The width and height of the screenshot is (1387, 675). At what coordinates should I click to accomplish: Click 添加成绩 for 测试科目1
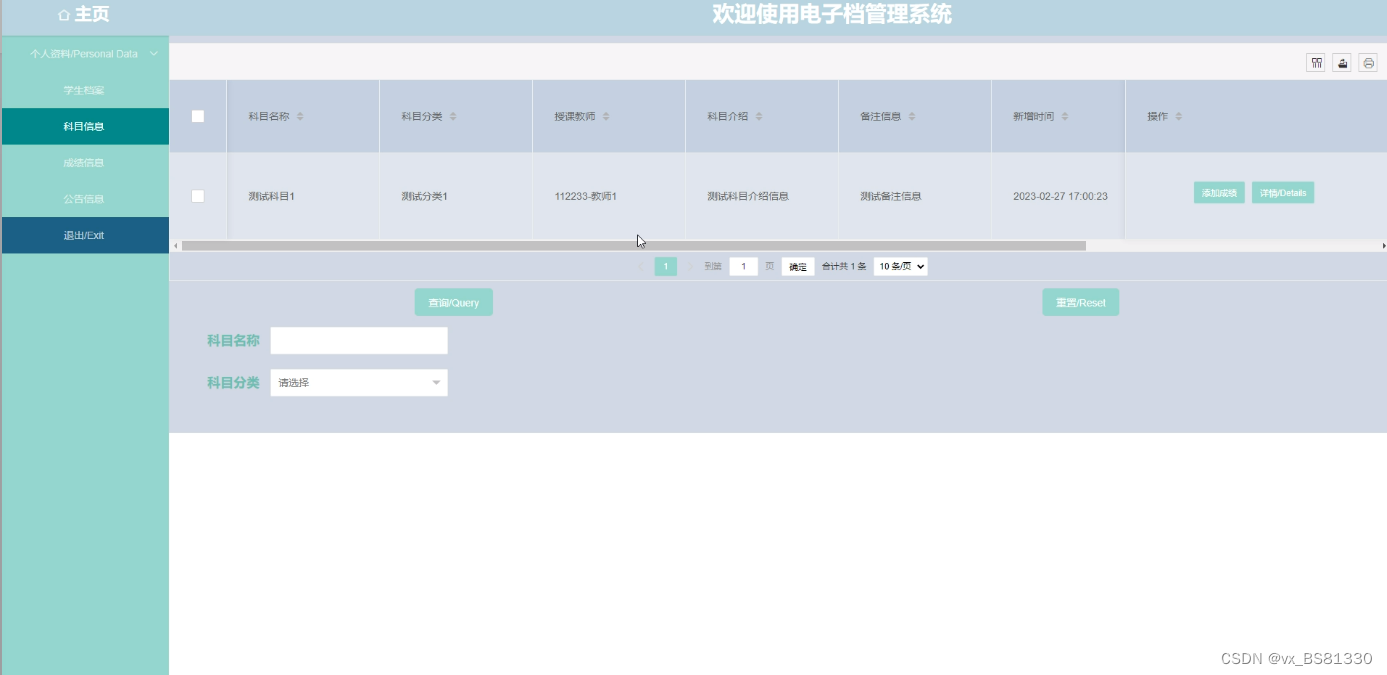click(1219, 193)
